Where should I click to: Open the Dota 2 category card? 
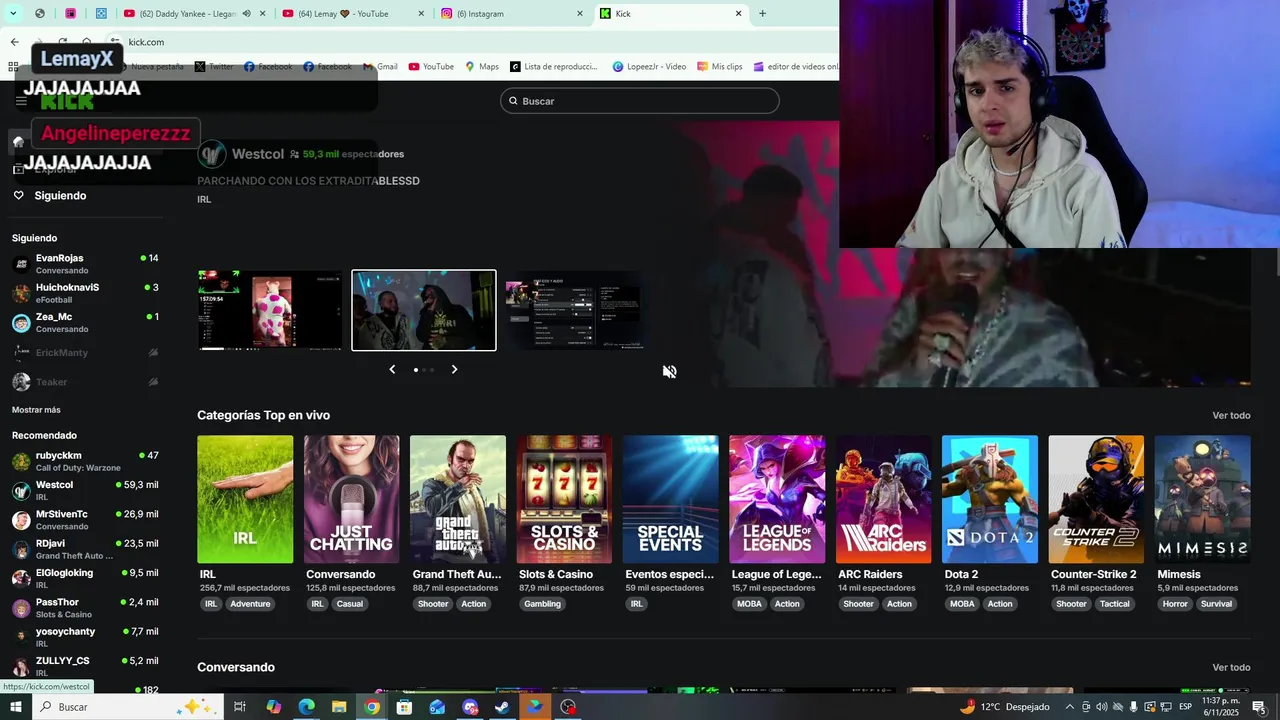[x=990, y=499]
